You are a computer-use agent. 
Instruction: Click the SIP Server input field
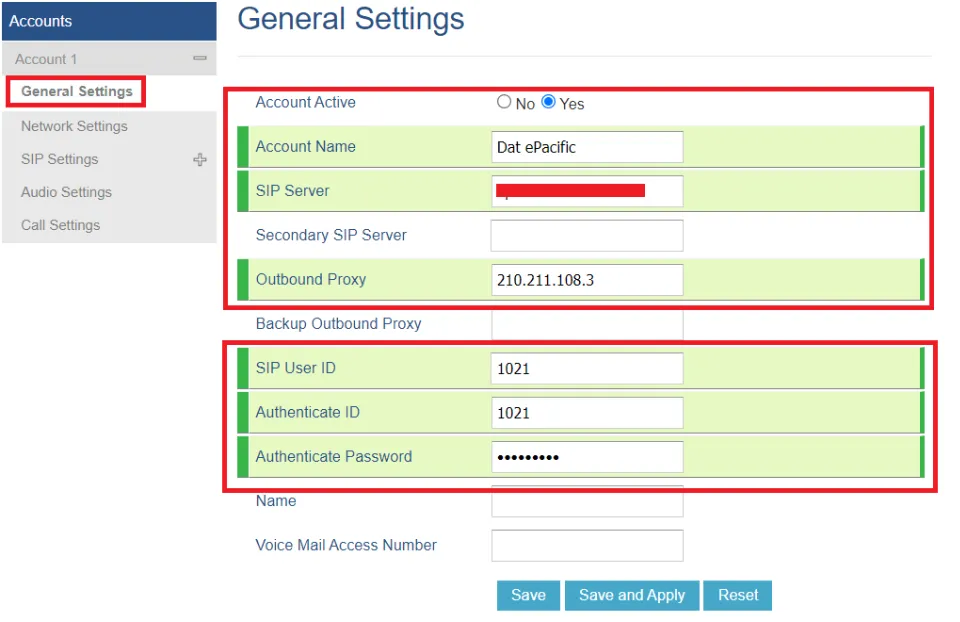587,191
